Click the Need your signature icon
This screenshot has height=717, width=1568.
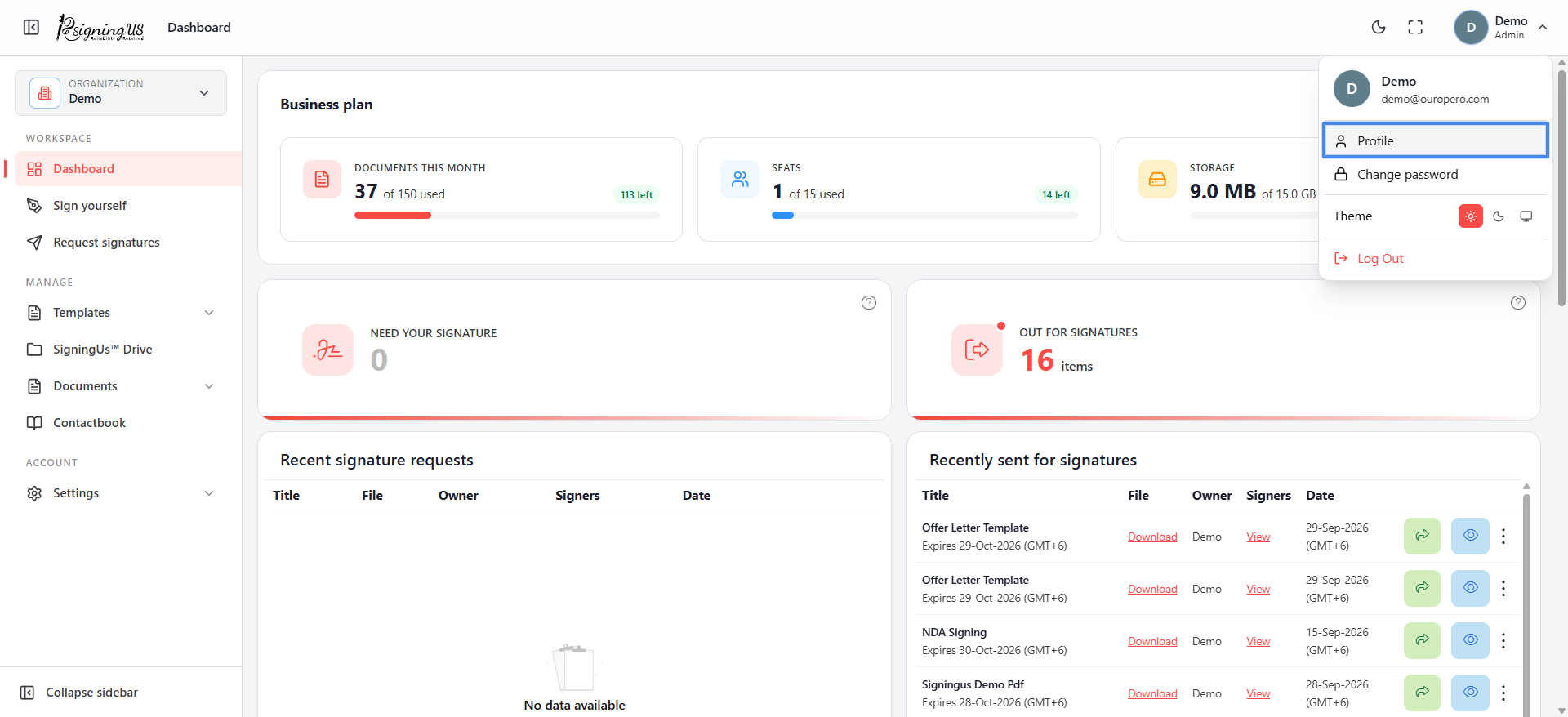tap(327, 350)
